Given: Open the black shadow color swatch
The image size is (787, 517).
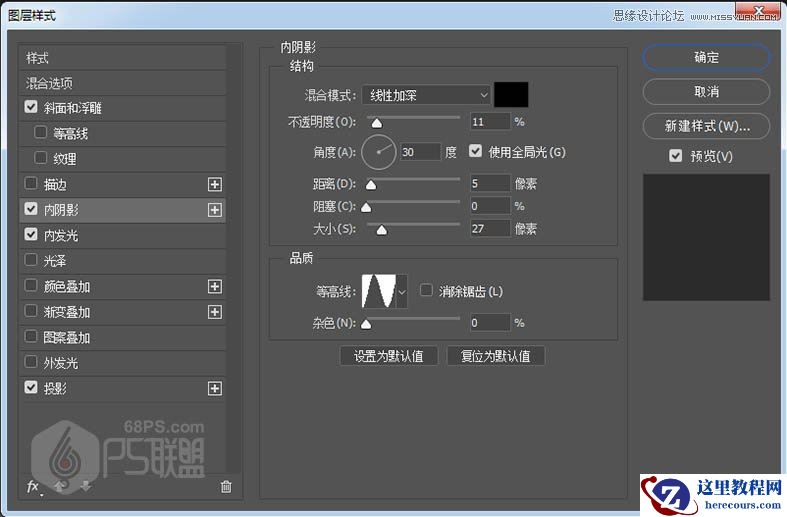Looking at the screenshot, I should 511,95.
